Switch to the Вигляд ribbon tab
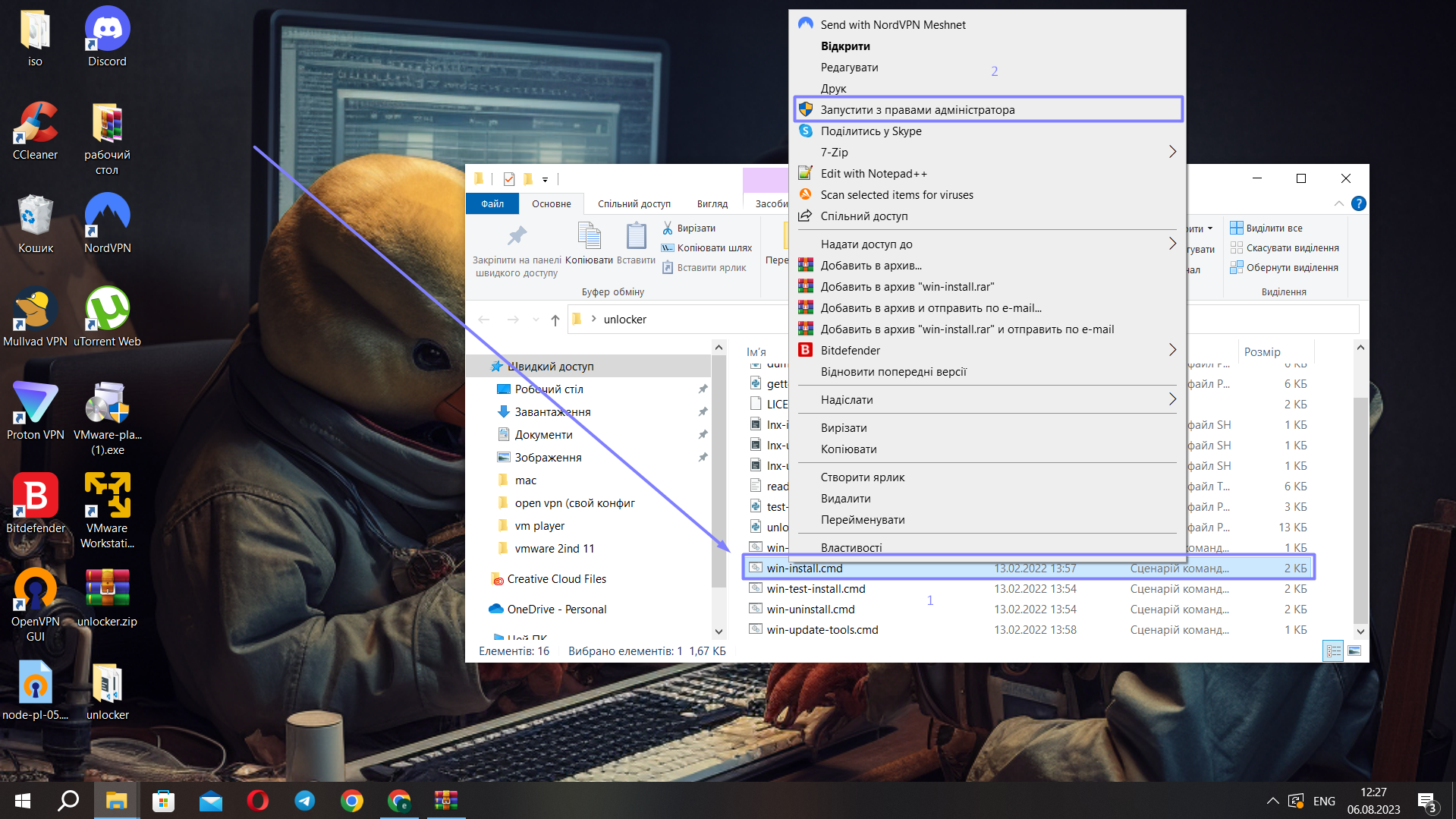1456x819 pixels. pos(712,203)
